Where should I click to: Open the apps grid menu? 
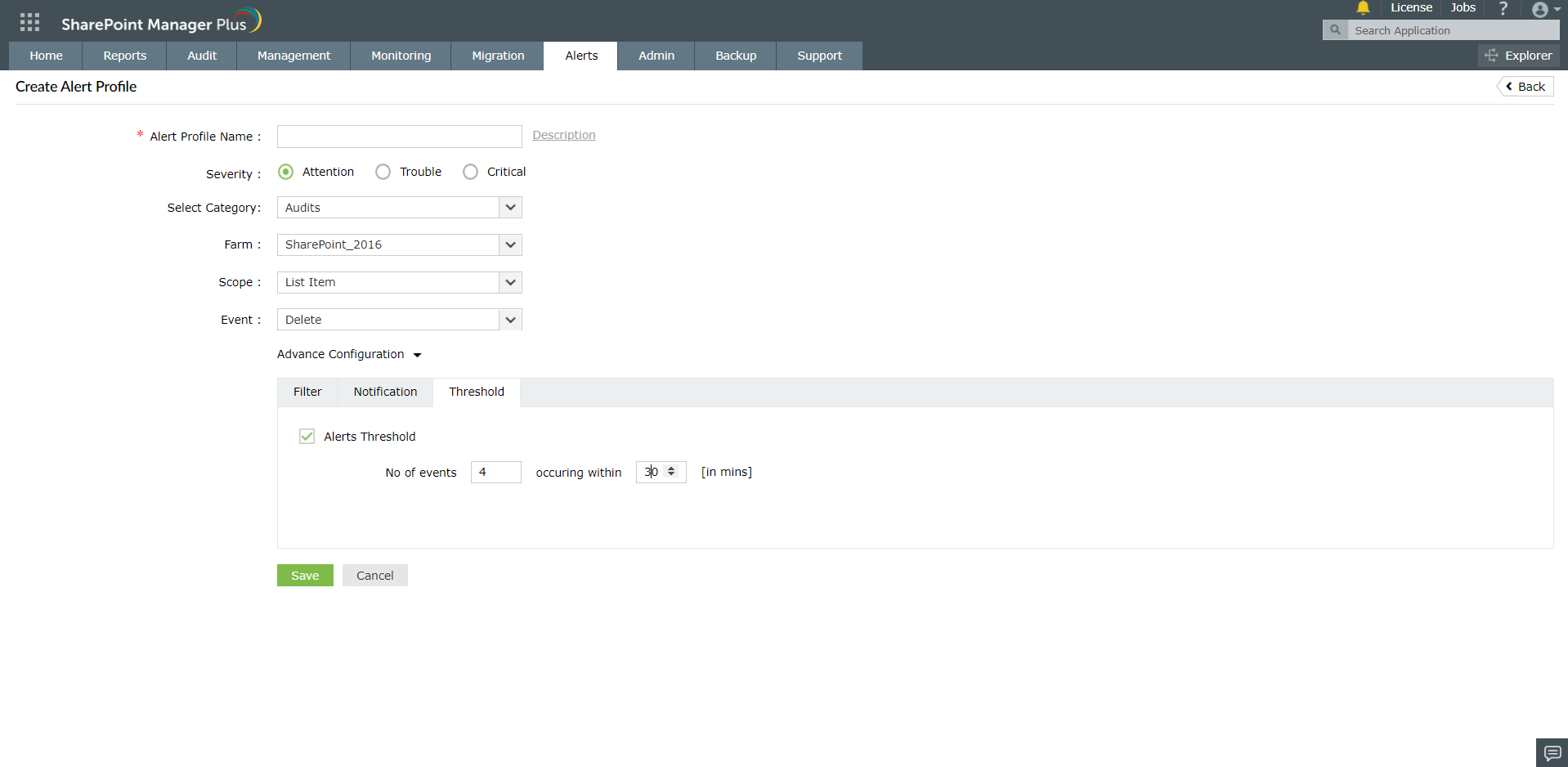click(29, 21)
